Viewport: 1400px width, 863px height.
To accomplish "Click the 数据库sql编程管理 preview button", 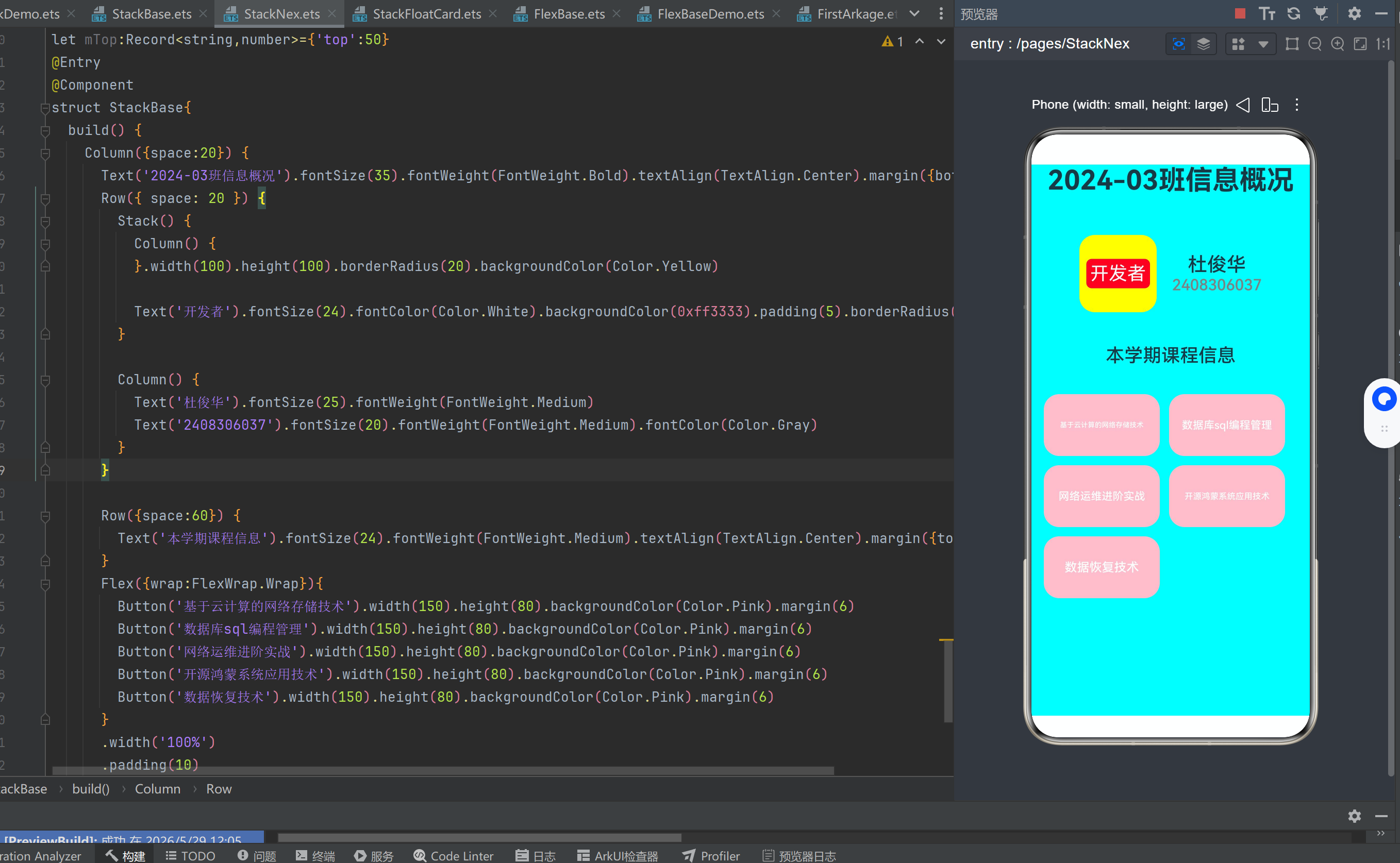I will [1226, 425].
